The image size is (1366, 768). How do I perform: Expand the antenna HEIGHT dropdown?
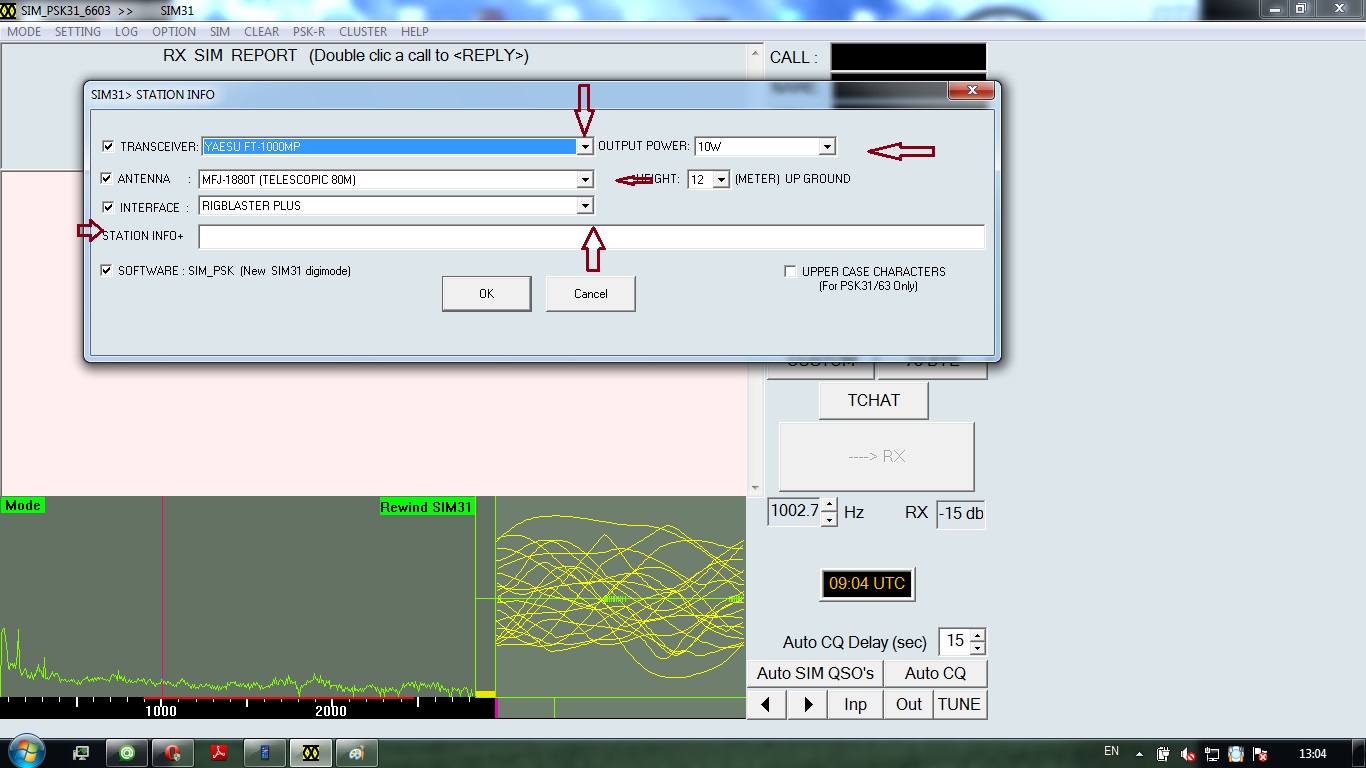point(721,180)
